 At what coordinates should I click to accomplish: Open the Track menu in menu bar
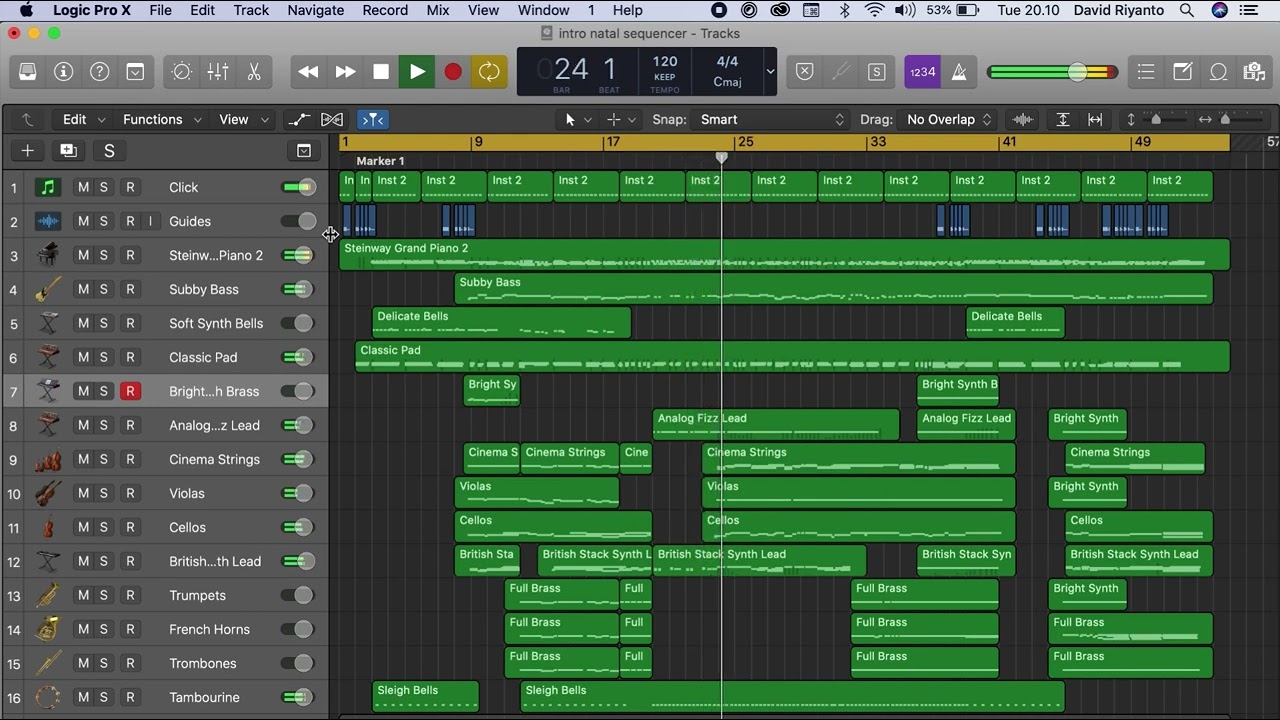251,10
